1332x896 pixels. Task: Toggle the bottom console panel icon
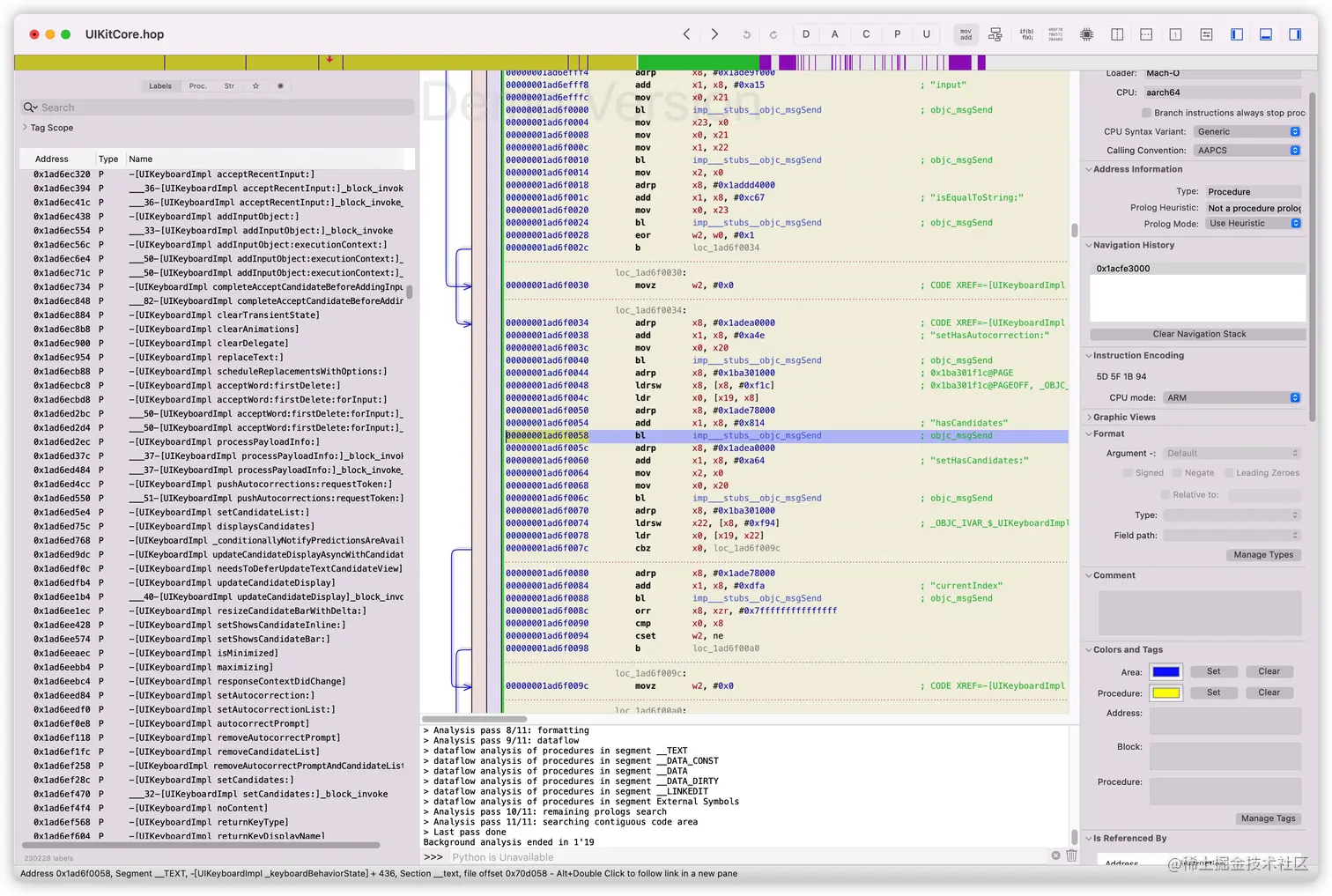1266,34
